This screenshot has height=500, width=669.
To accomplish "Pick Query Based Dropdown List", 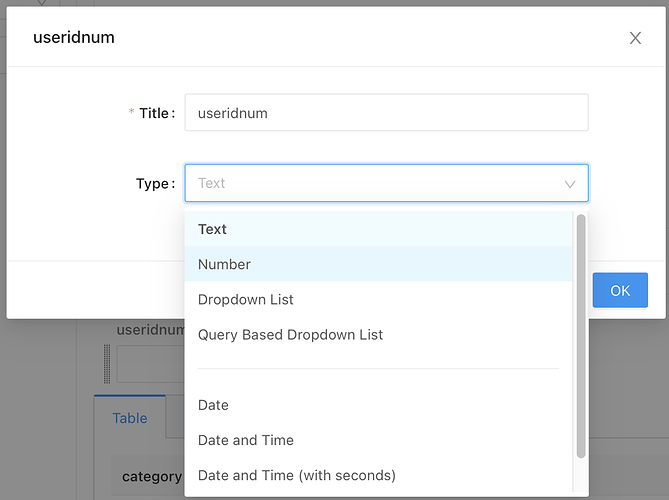I will click(378, 334).
